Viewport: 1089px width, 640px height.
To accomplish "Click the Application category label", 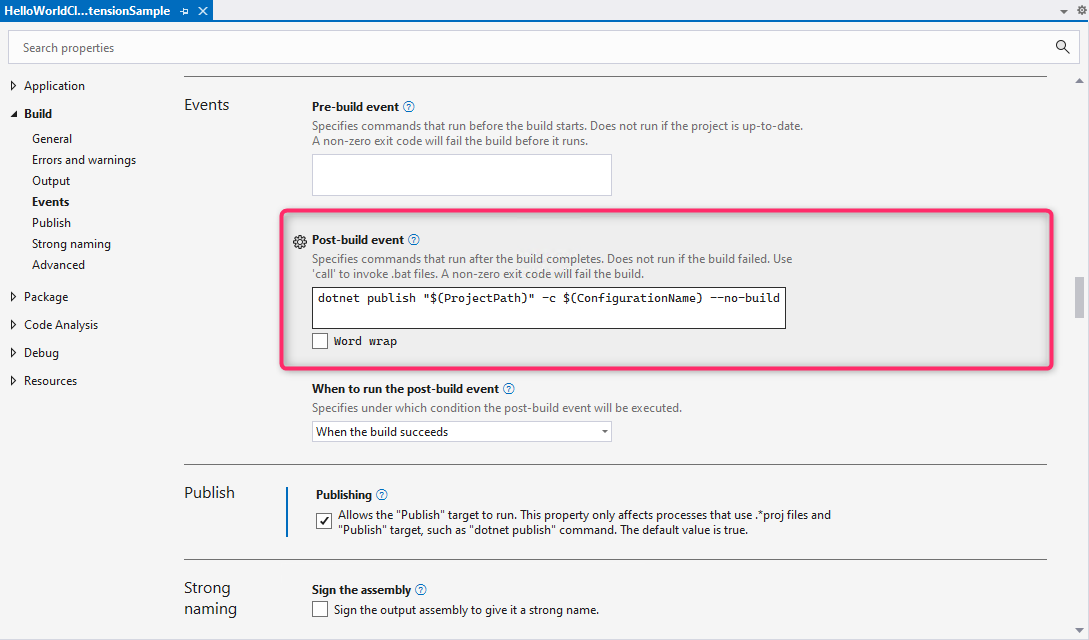I will click(x=54, y=86).
